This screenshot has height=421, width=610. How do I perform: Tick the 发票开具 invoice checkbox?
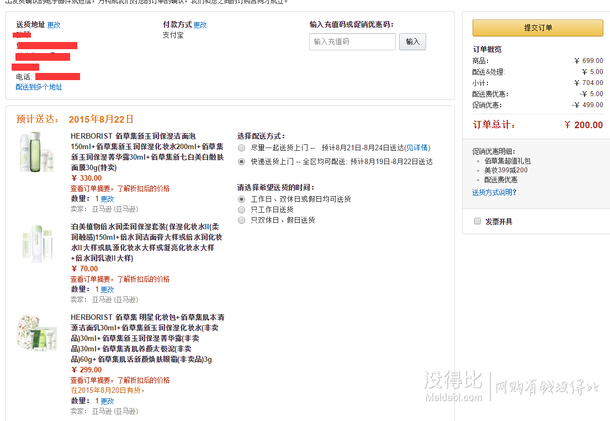(x=477, y=221)
